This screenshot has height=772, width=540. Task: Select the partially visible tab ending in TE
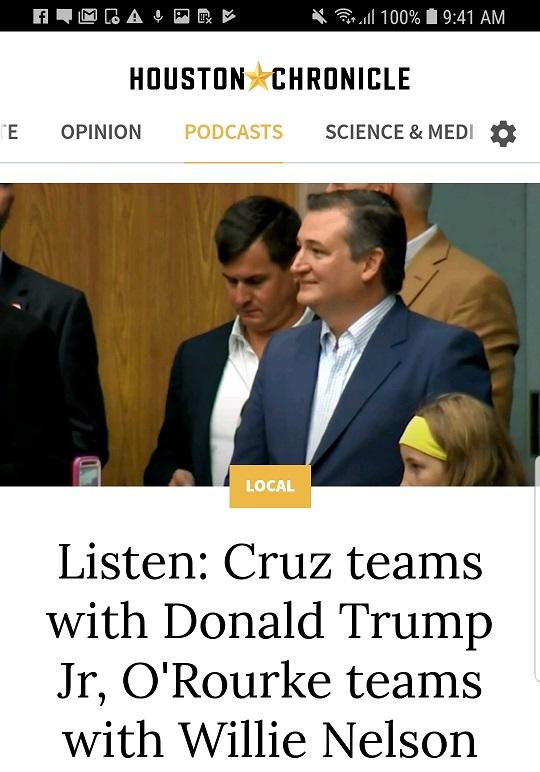tap(9, 132)
